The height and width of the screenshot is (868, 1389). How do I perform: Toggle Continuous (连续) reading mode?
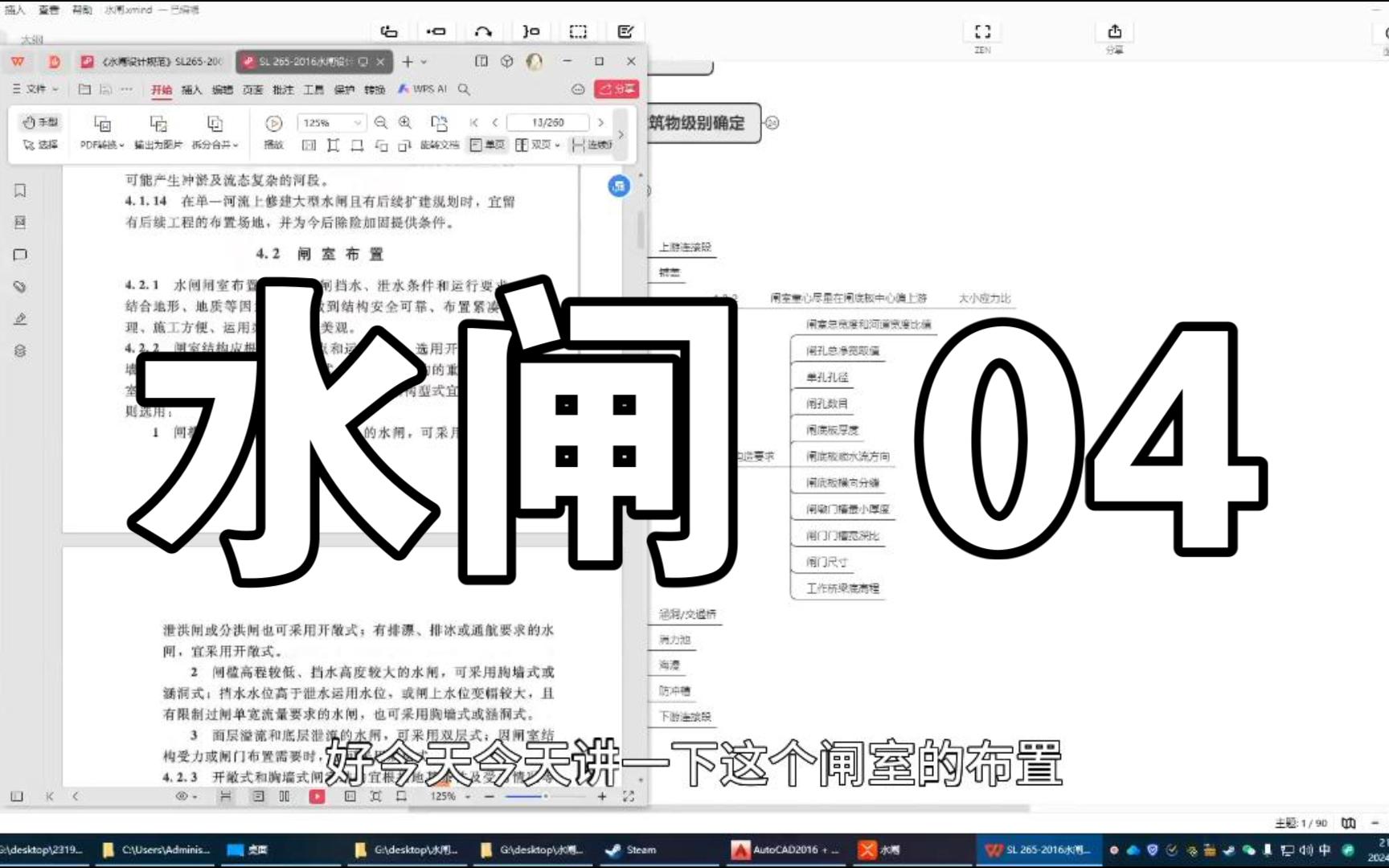point(593,145)
